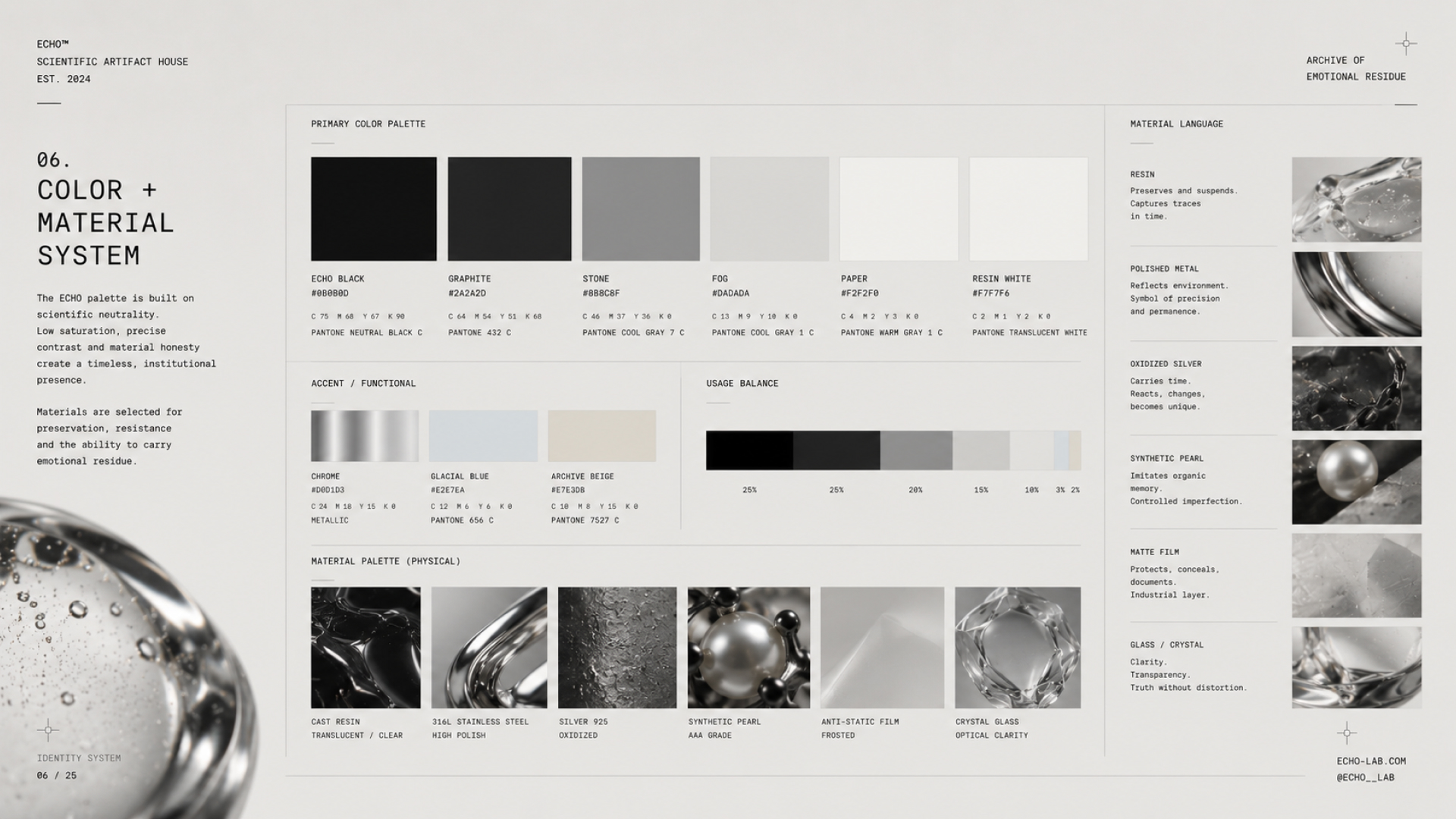Select the 'PANTONE 432 C' label

click(x=479, y=332)
